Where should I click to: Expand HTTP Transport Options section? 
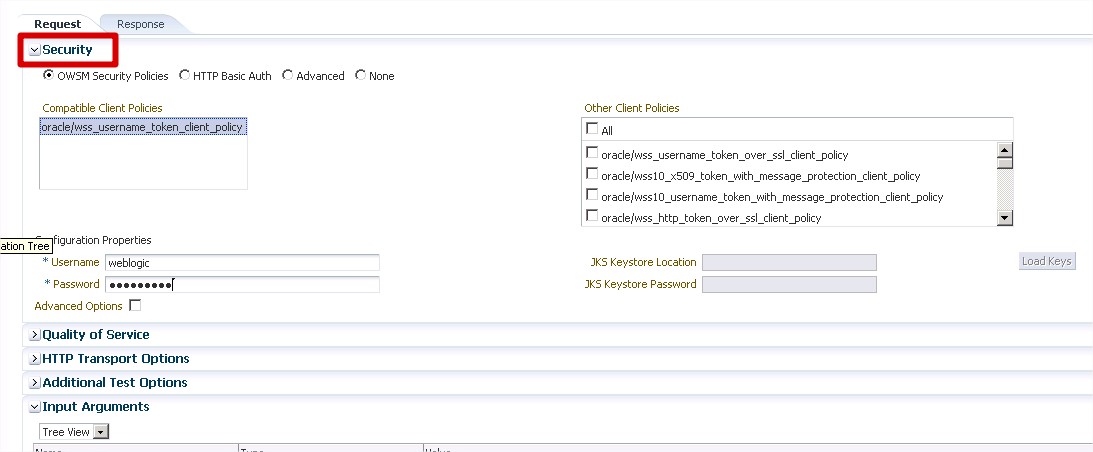pos(35,359)
